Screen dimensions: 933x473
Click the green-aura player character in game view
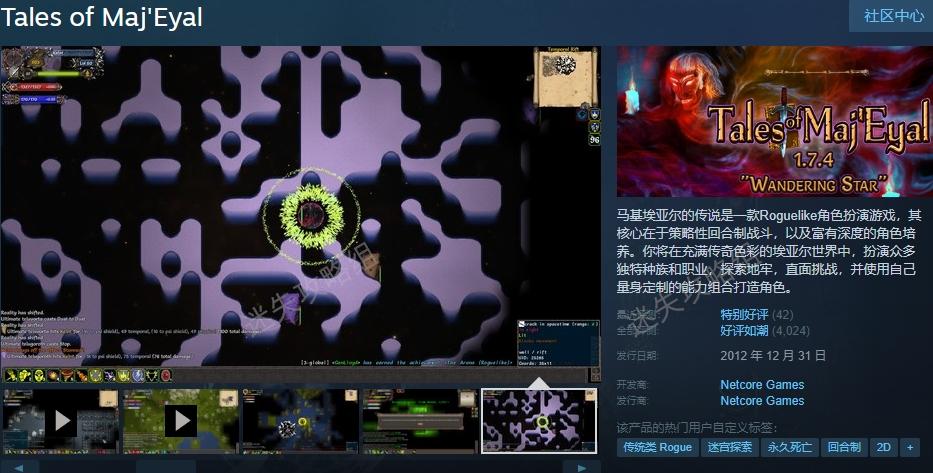point(311,215)
